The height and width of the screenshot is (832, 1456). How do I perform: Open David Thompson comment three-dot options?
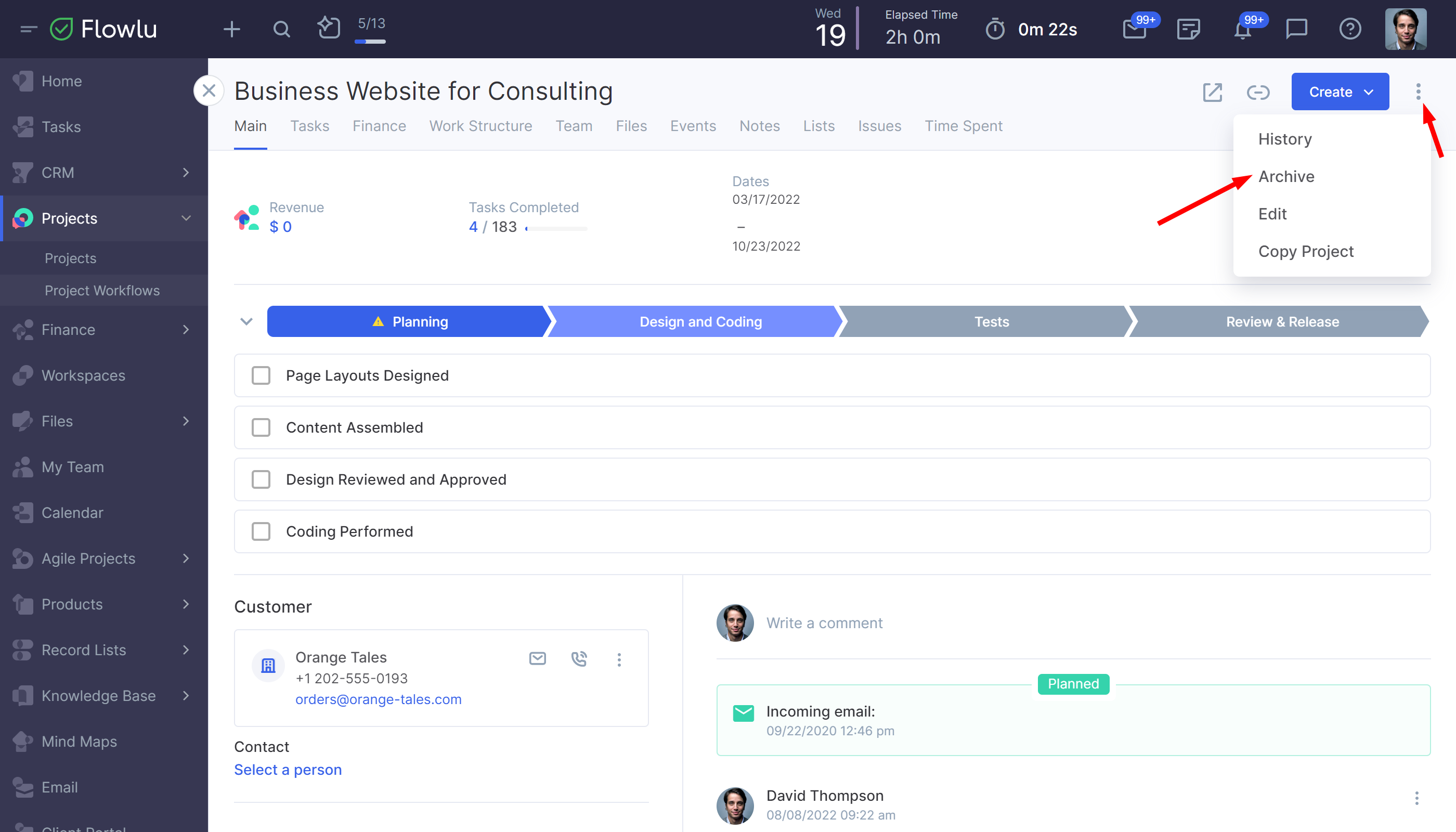1416,798
